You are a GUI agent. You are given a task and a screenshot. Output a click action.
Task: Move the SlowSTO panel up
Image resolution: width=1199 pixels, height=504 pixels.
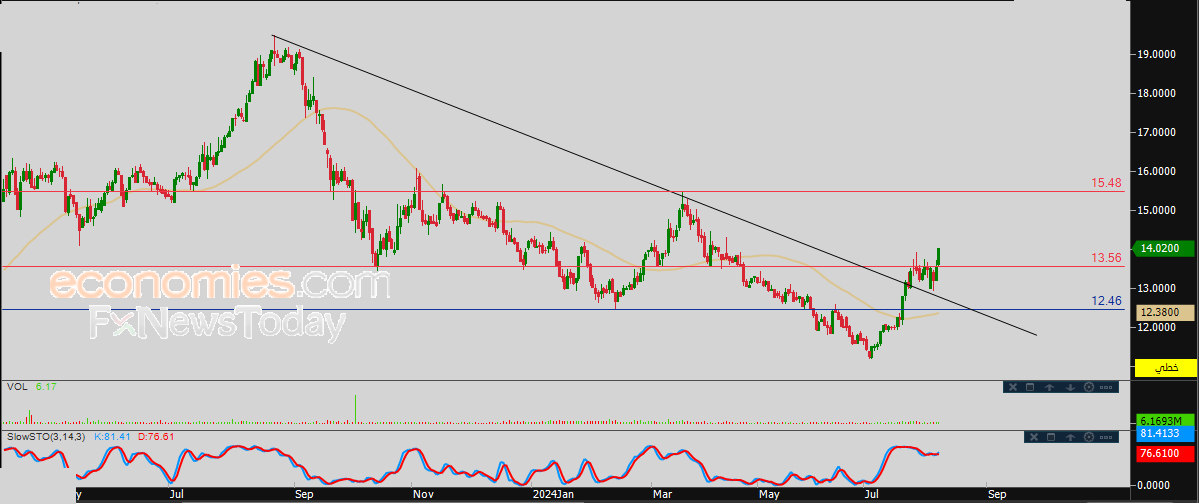click(x=1069, y=437)
